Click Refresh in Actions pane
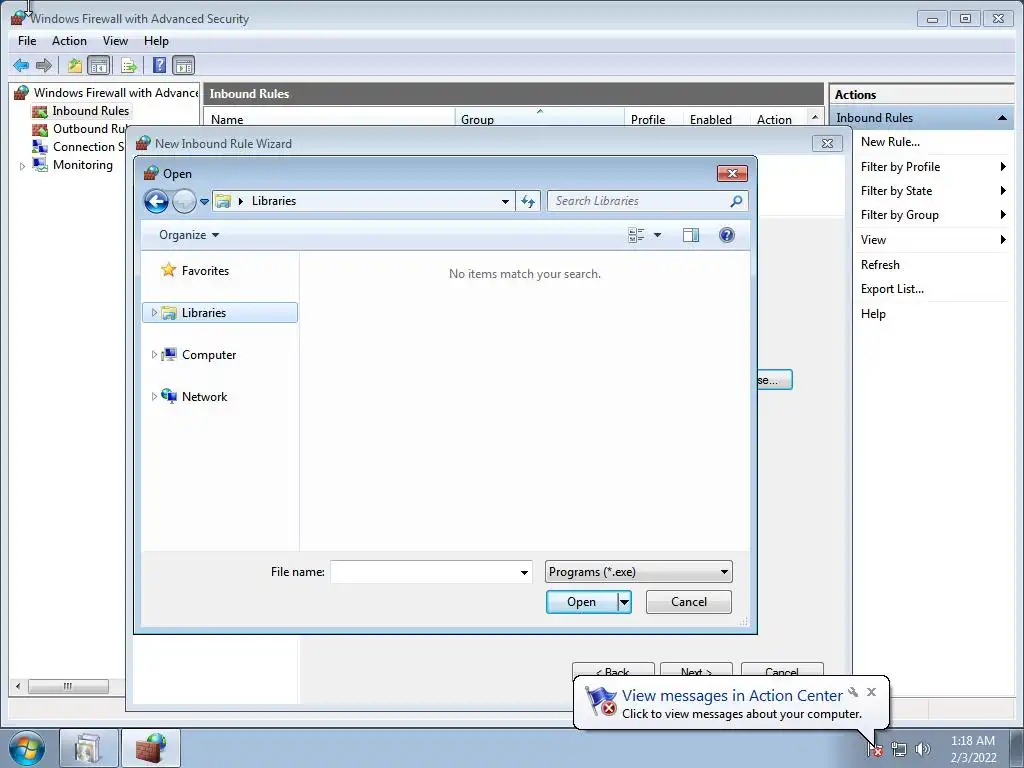 pos(880,264)
